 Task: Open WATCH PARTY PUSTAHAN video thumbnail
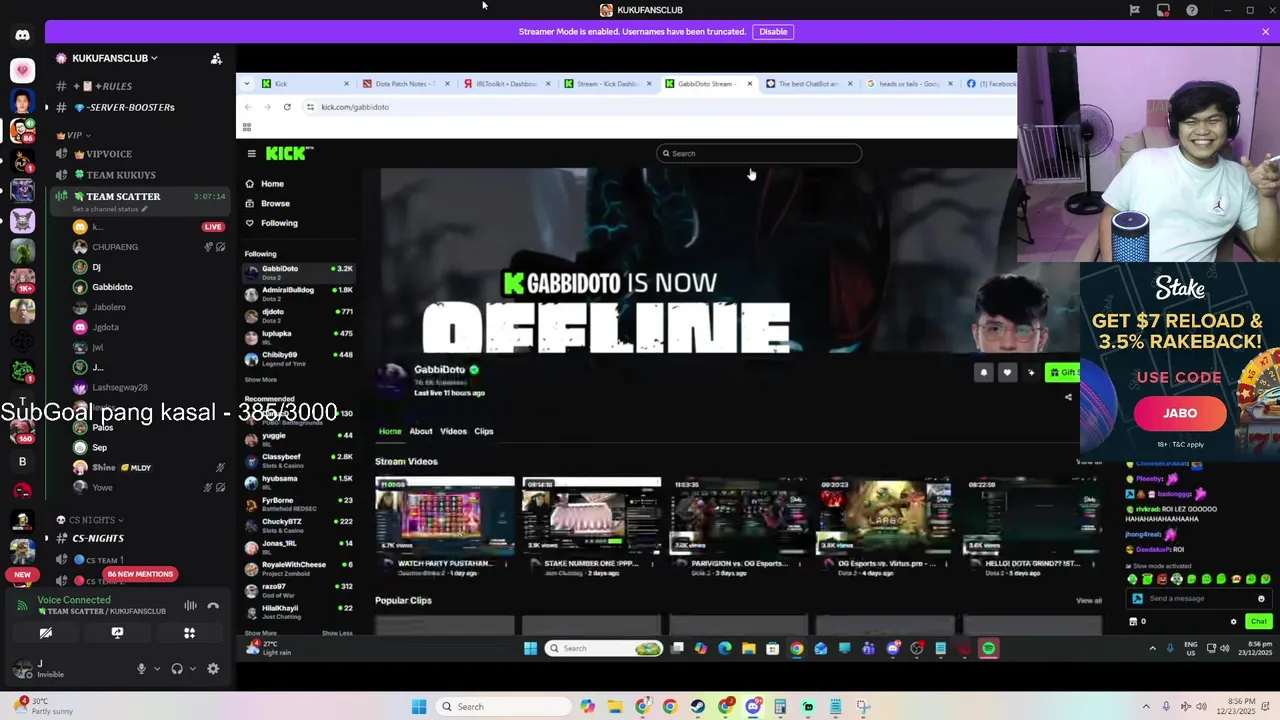point(445,515)
